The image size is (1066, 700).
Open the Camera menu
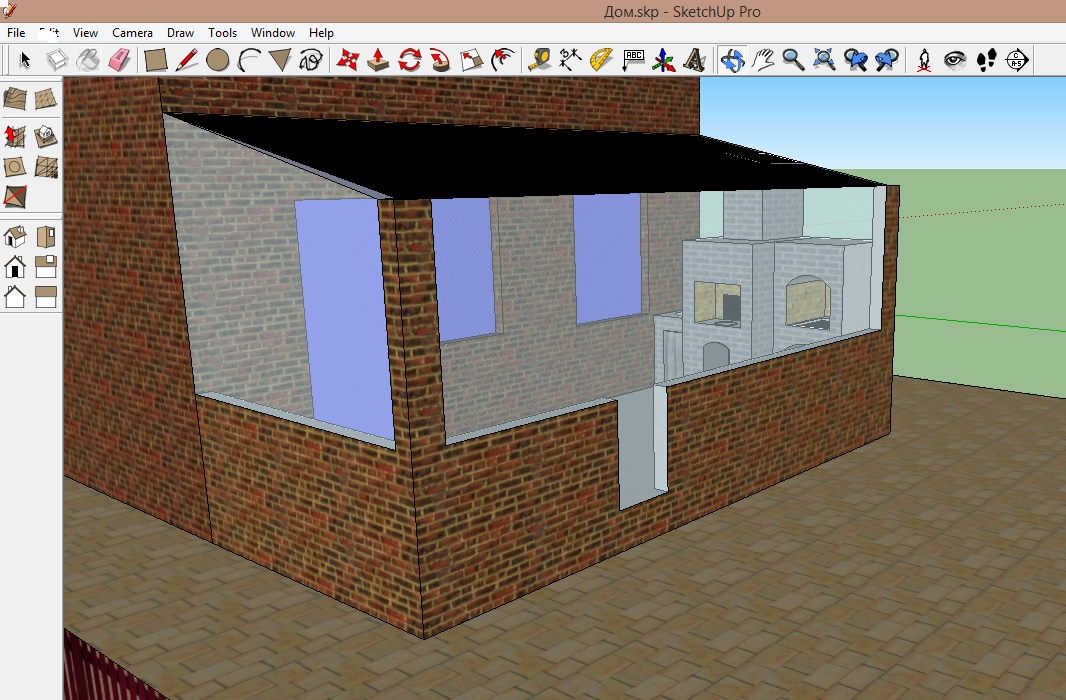tap(132, 33)
